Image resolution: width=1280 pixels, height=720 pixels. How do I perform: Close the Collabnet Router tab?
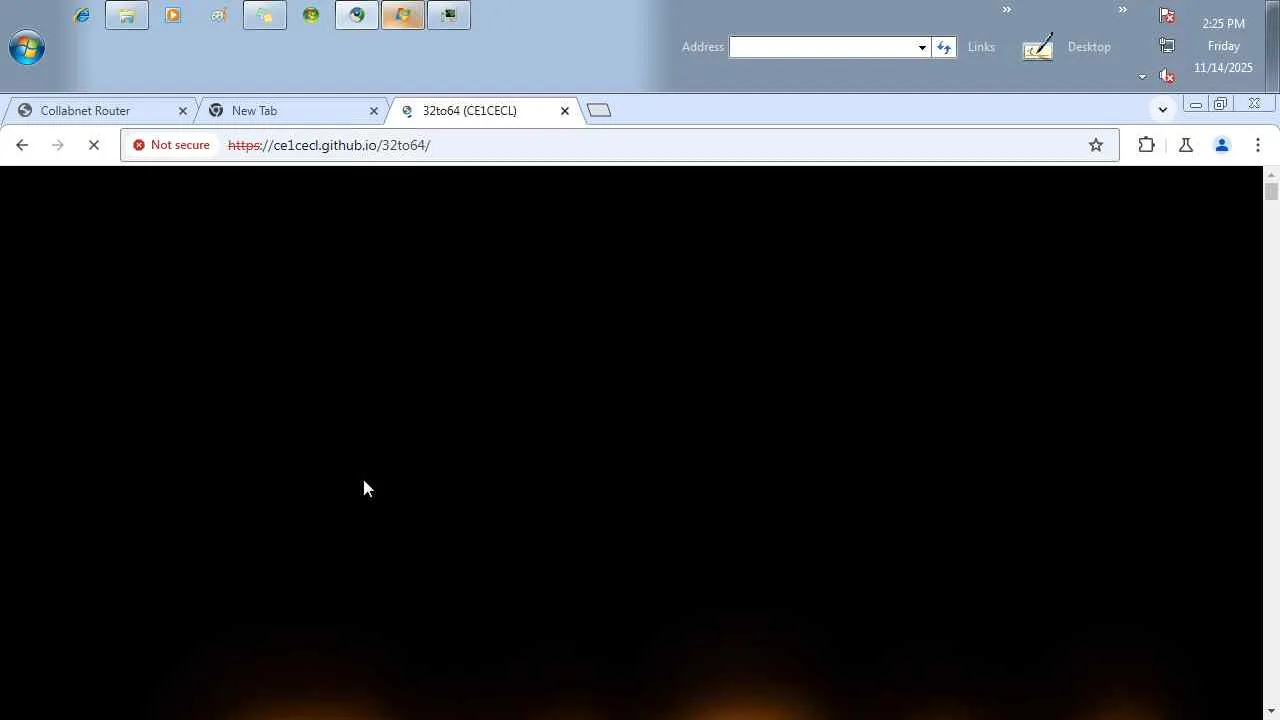pyautogui.click(x=183, y=111)
